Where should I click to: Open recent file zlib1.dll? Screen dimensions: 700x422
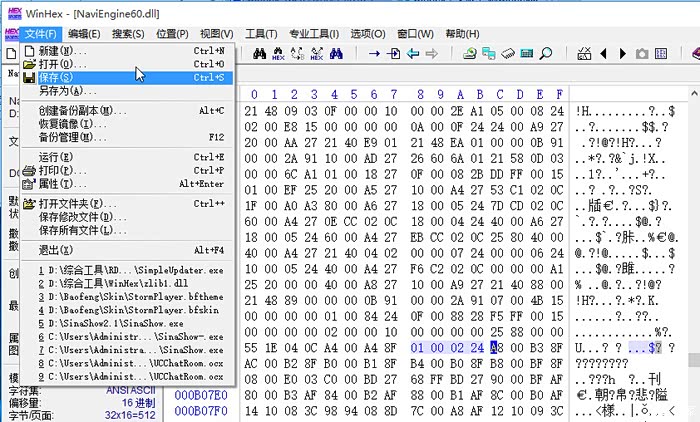tap(110, 283)
